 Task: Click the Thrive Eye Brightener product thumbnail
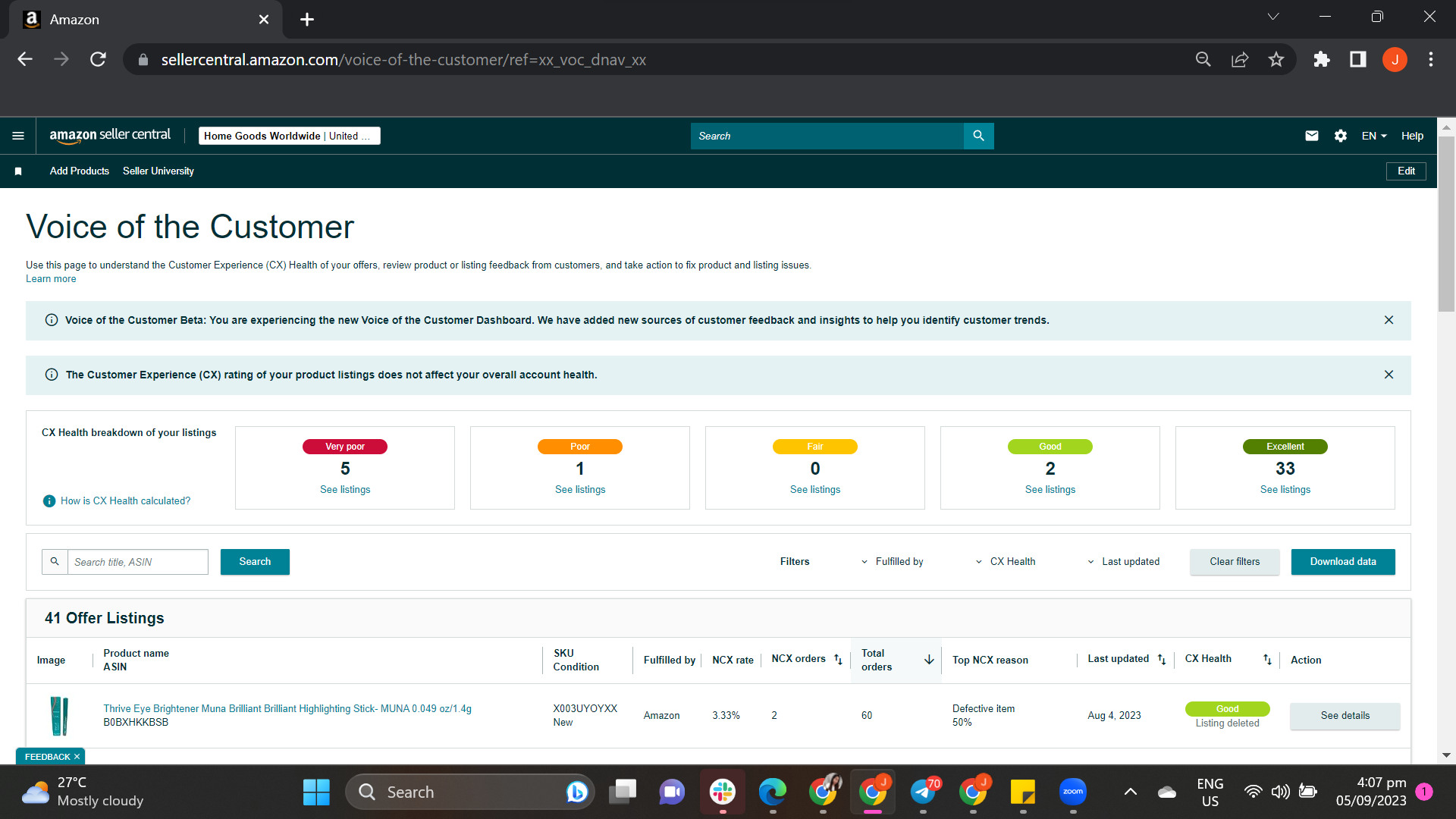[59, 716]
